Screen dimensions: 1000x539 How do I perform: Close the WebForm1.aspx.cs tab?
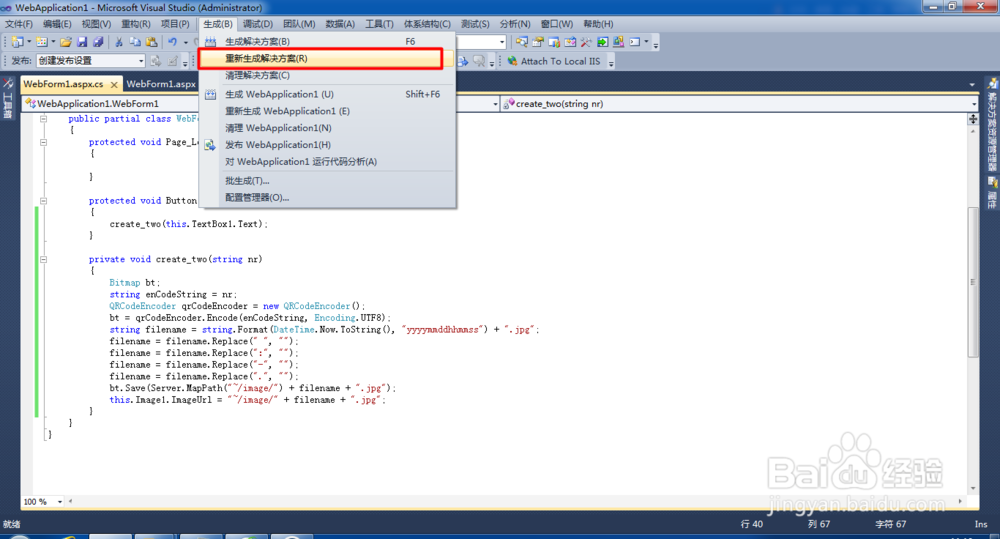[114, 84]
